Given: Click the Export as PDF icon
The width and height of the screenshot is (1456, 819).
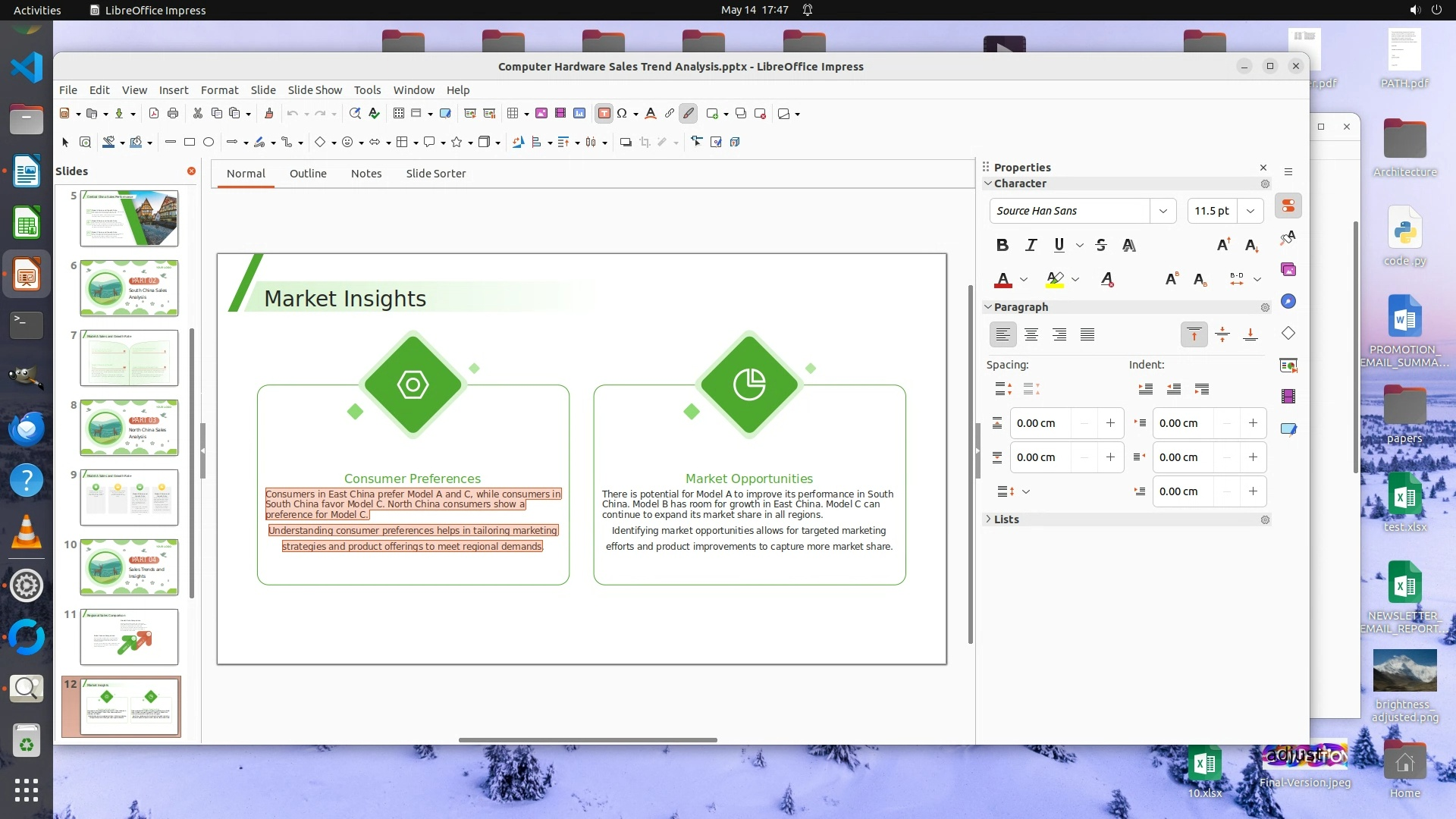Looking at the screenshot, I should pos(154,114).
